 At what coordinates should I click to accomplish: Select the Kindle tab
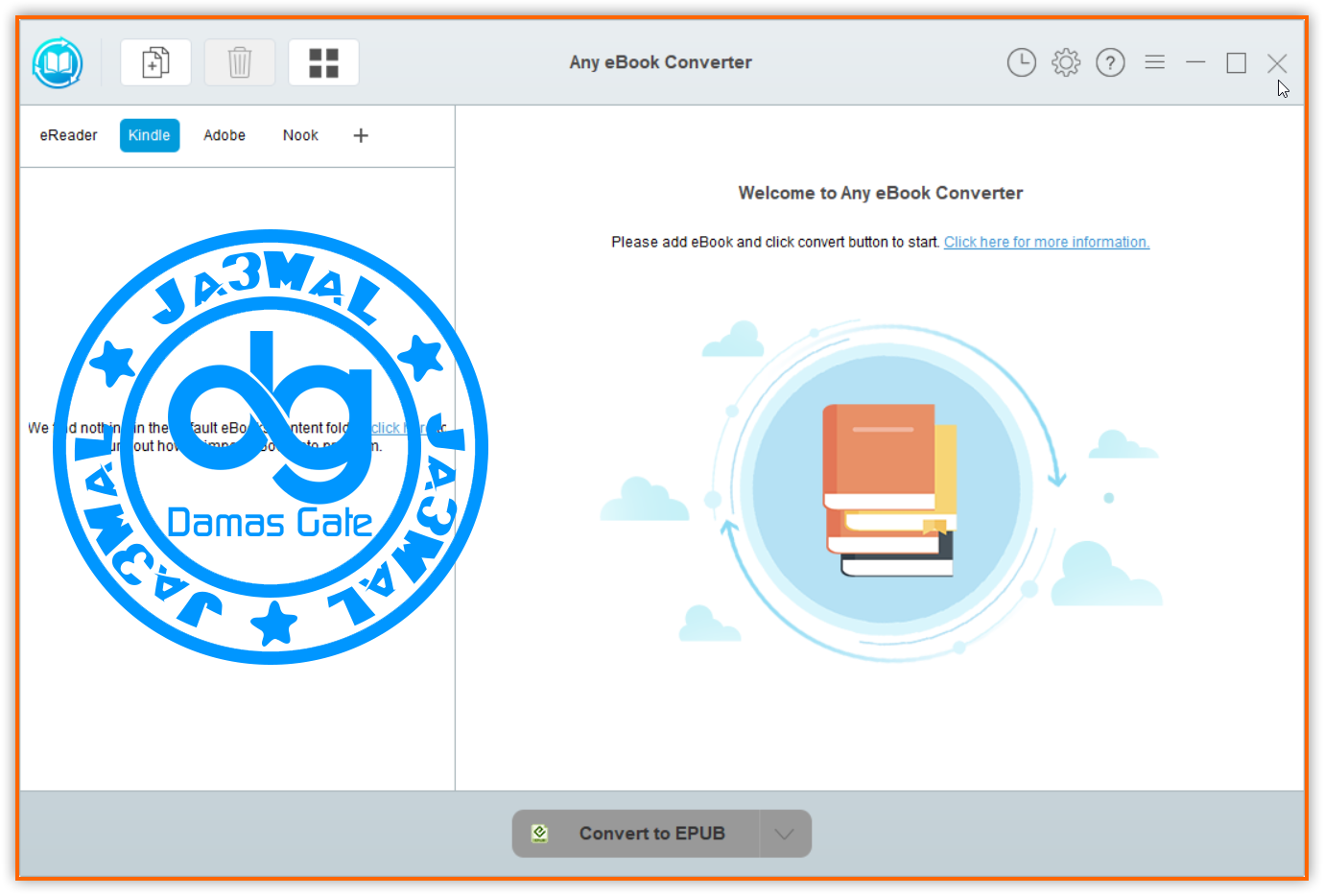point(150,135)
